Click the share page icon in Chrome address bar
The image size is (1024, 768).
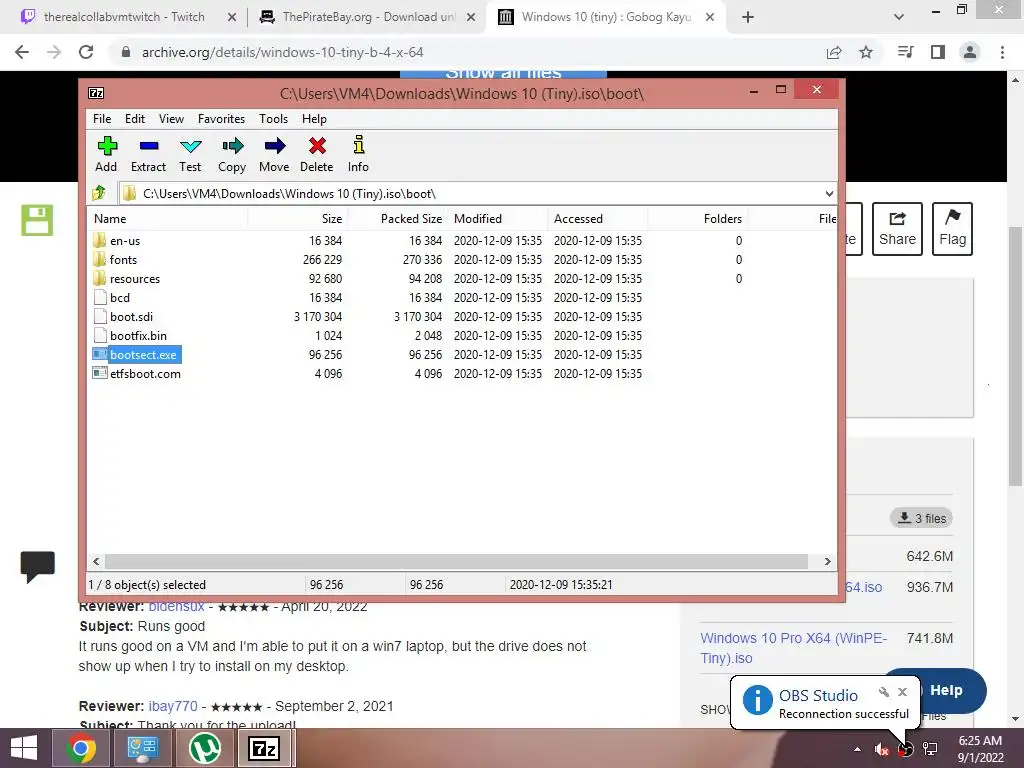[x=834, y=52]
